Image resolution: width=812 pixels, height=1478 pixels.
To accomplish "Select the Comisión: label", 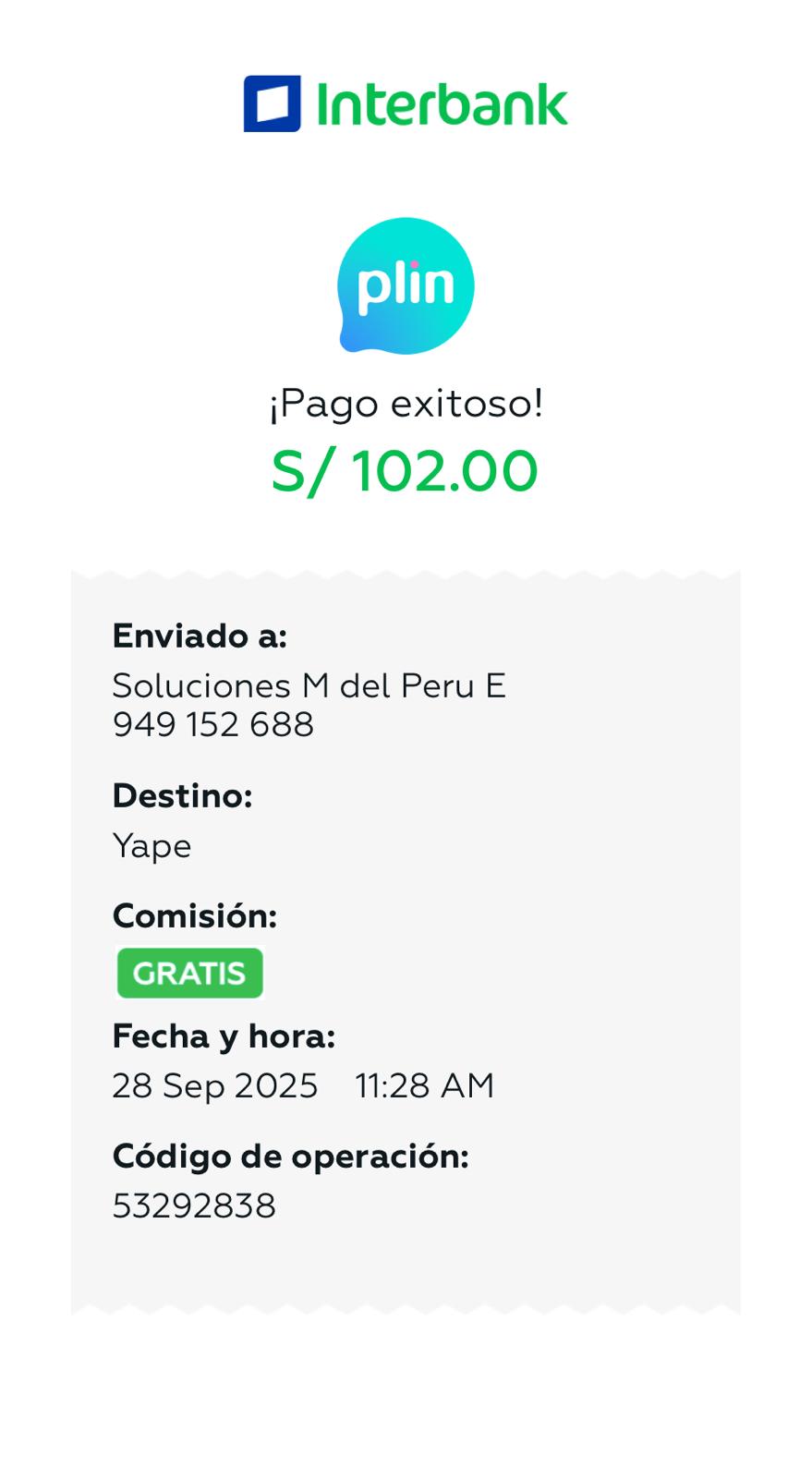I will point(194,915).
